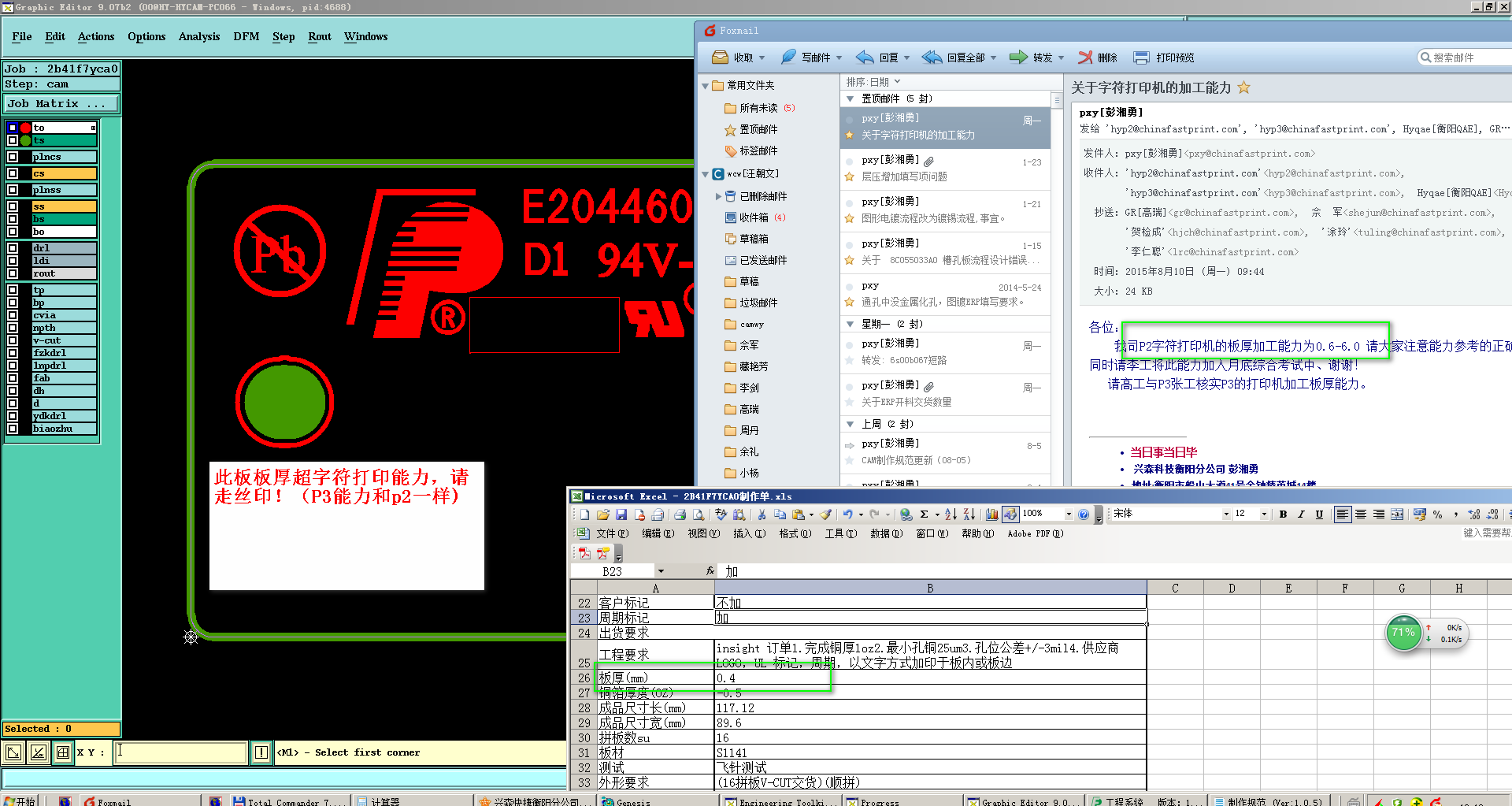1512x806 pixels.
Task: Open the 收件箱 inbox folder
Action: (x=754, y=217)
